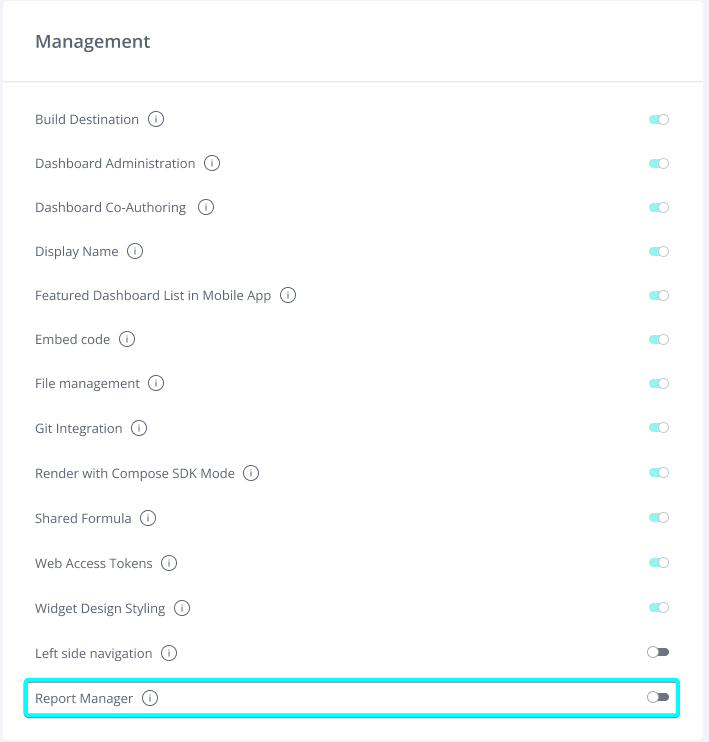Click the Embed code info icon
This screenshot has height=742, width=709.
(x=127, y=340)
